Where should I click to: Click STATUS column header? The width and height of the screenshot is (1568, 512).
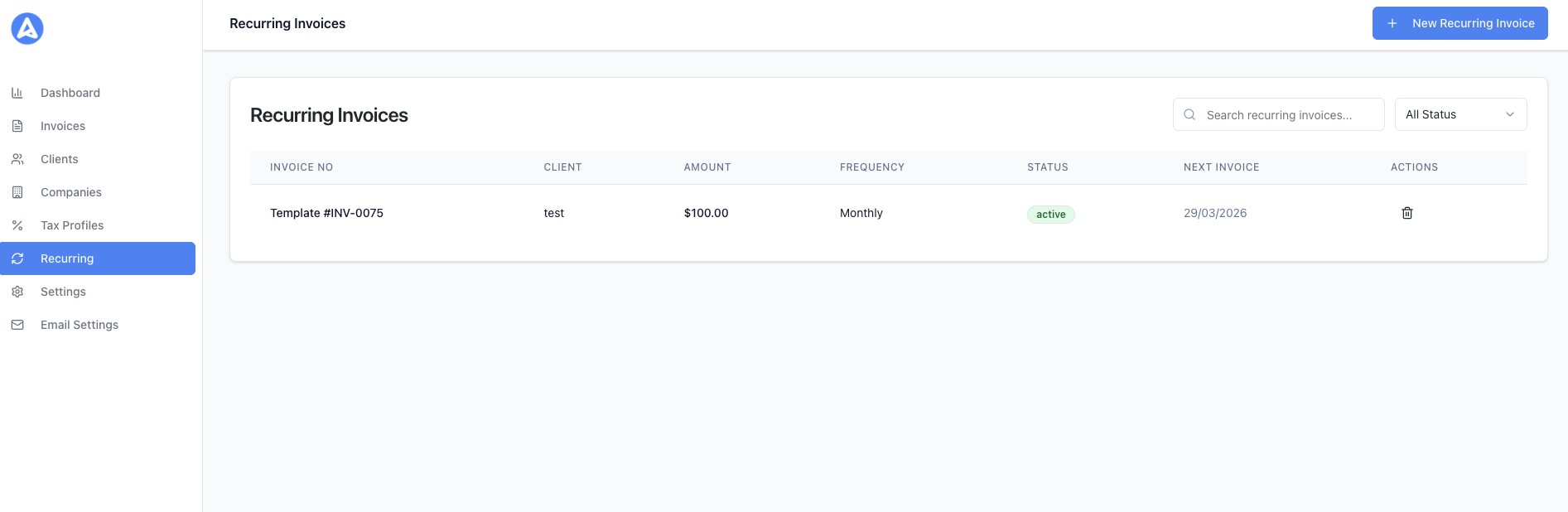[x=1047, y=167]
